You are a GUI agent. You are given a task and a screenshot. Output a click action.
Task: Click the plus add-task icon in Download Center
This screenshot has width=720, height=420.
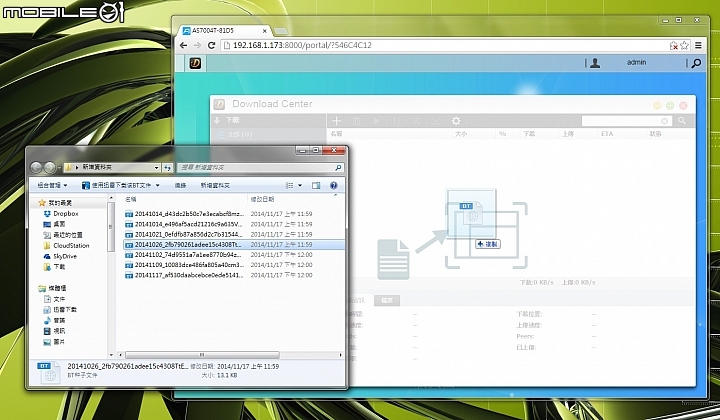(x=337, y=120)
